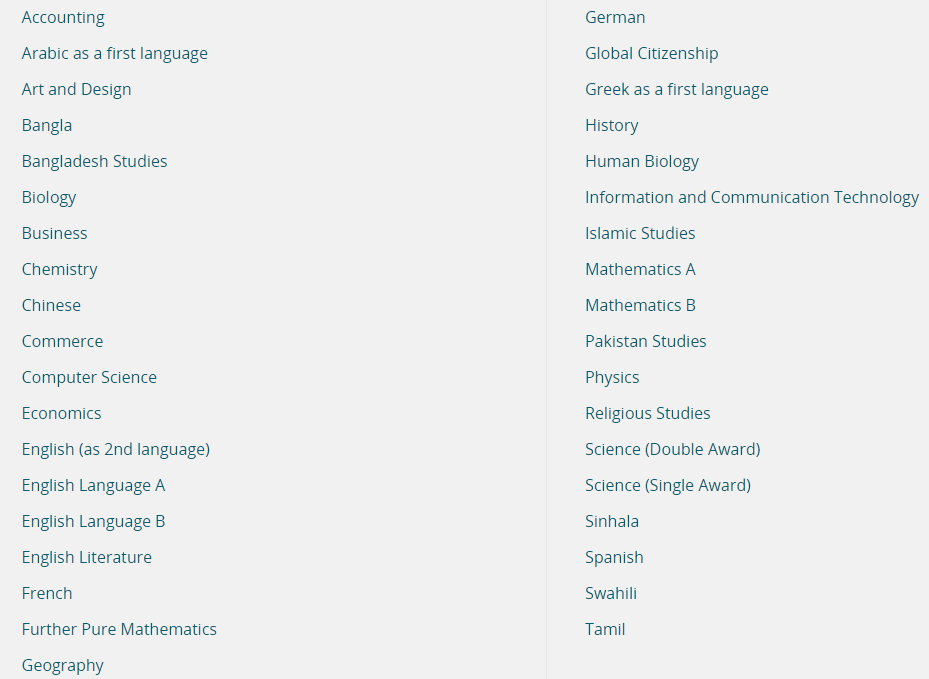Choose Mathematics A
Viewport: 929px width, 679px height.
[x=640, y=270]
